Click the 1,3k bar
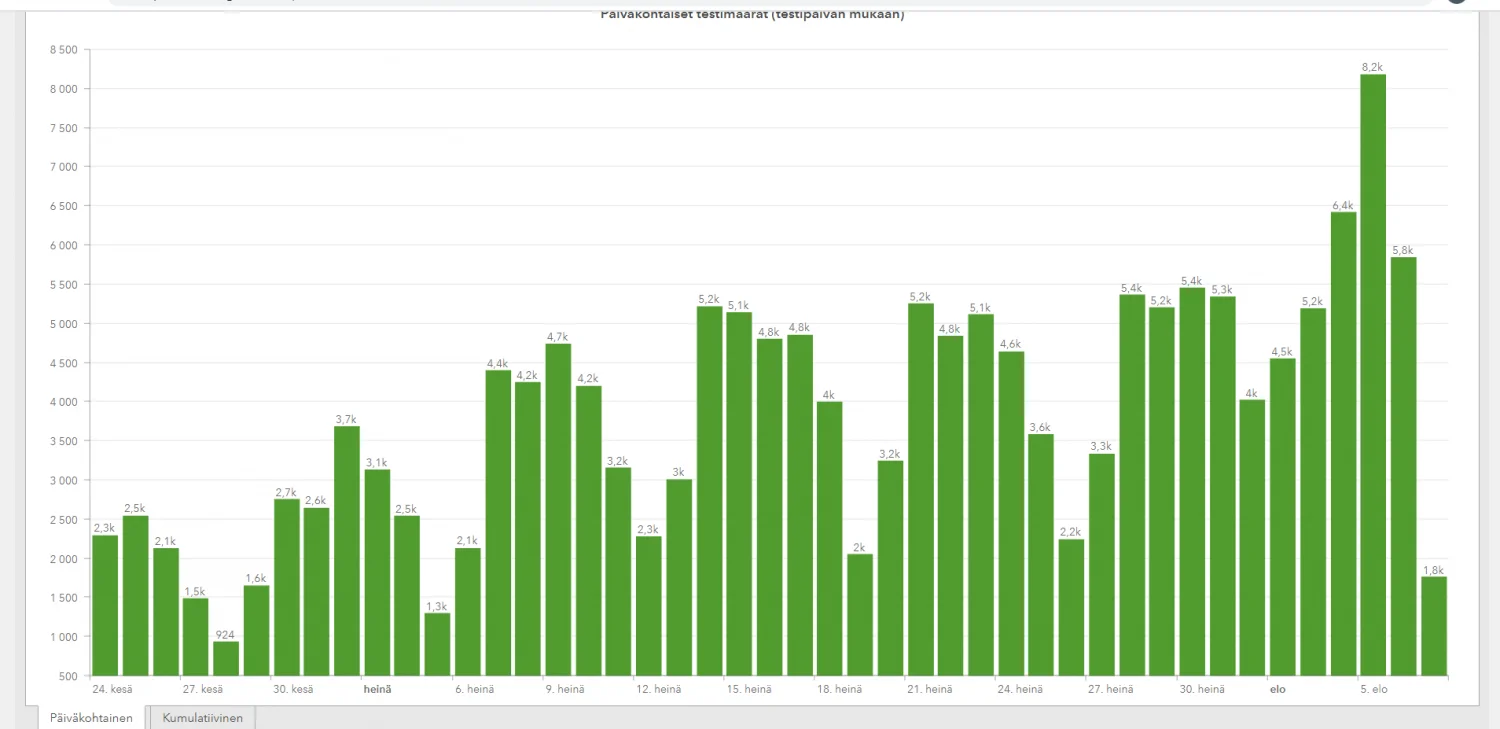The height and width of the screenshot is (729, 1500). pos(437,644)
